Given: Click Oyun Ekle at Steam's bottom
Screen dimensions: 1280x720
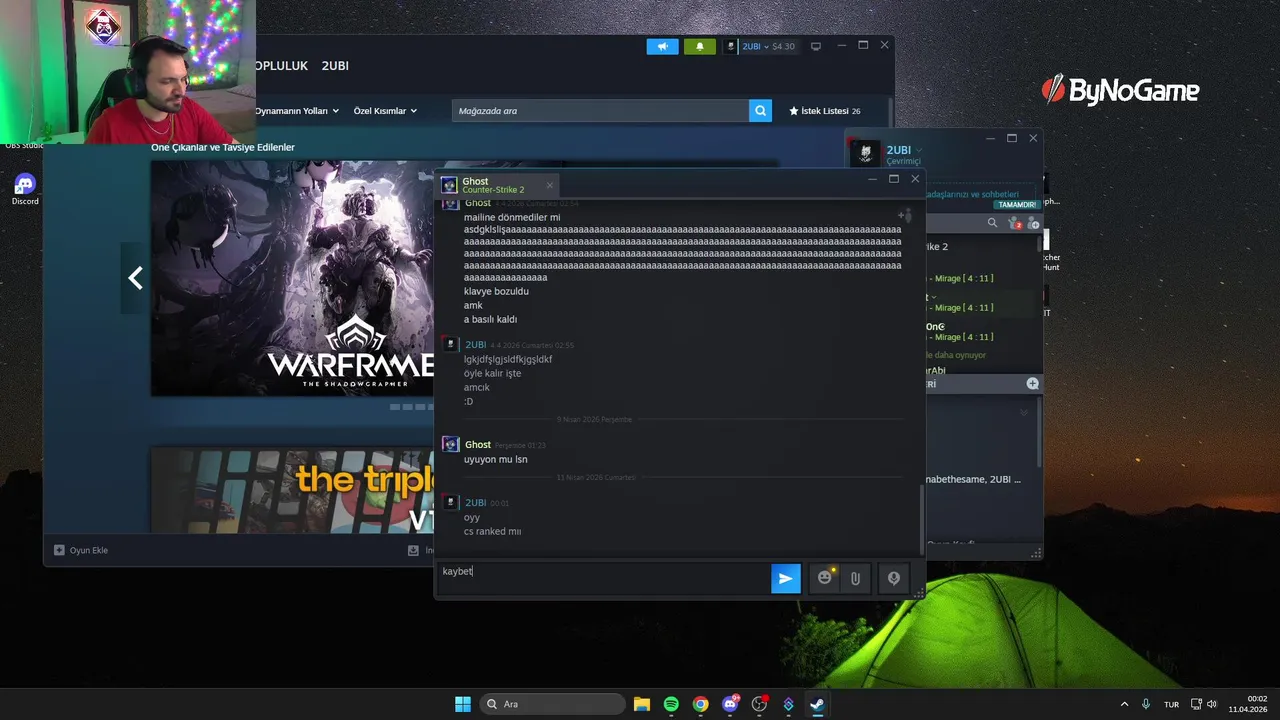Looking at the screenshot, I should click(81, 550).
